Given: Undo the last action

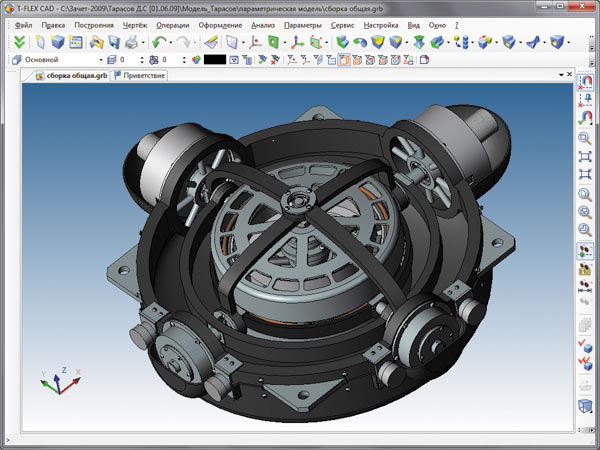Looking at the screenshot, I should (x=159, y=42).
